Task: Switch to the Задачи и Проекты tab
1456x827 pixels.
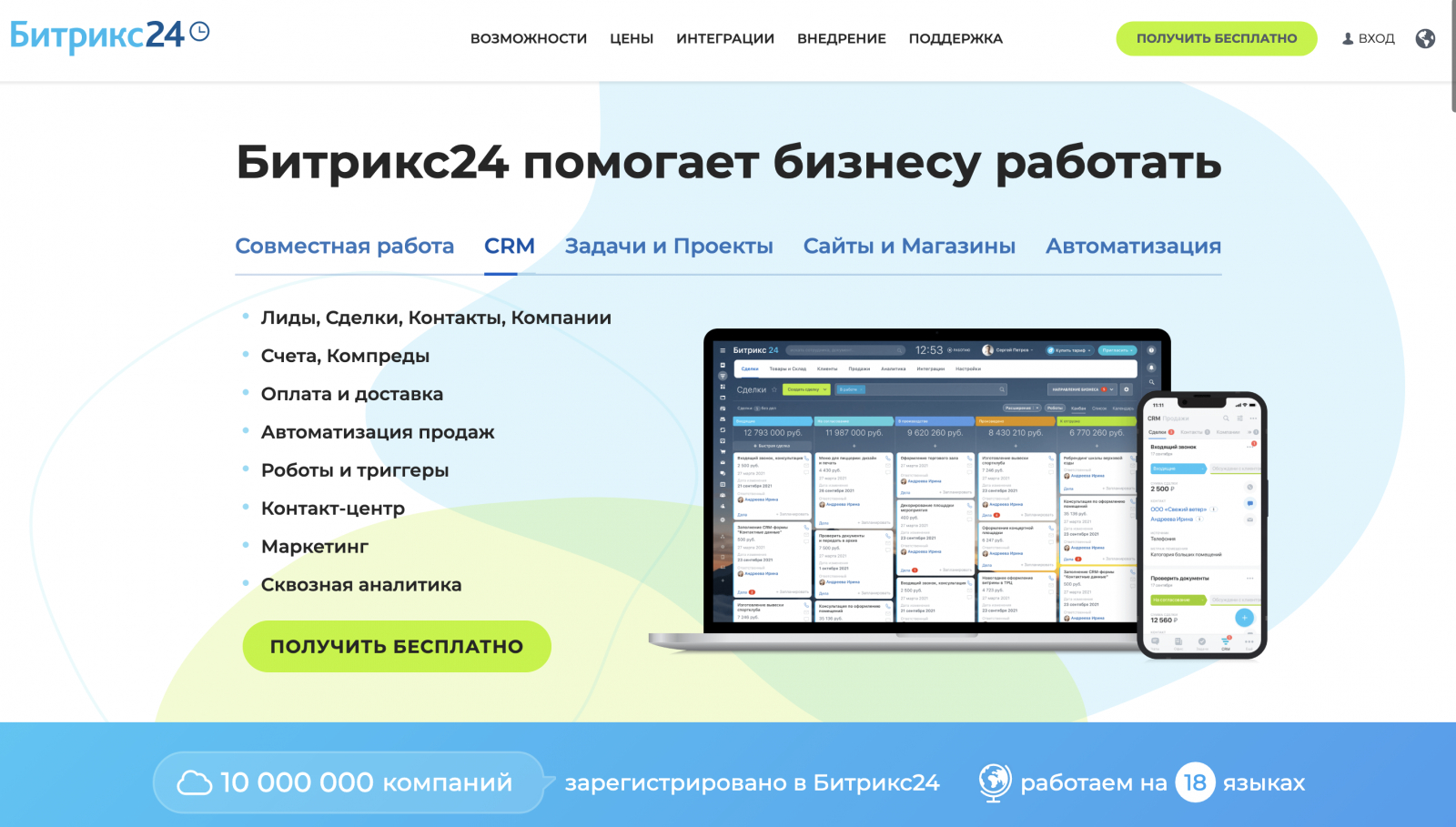Action: pos(669,247)
